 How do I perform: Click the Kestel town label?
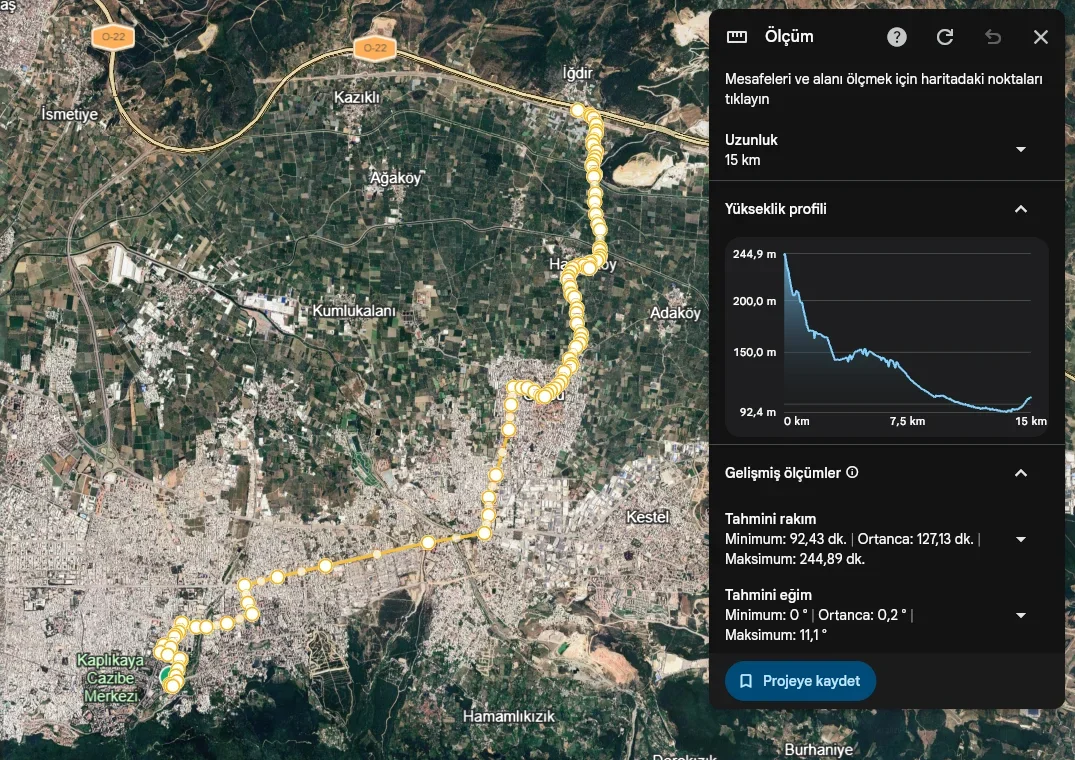[647, 517]
